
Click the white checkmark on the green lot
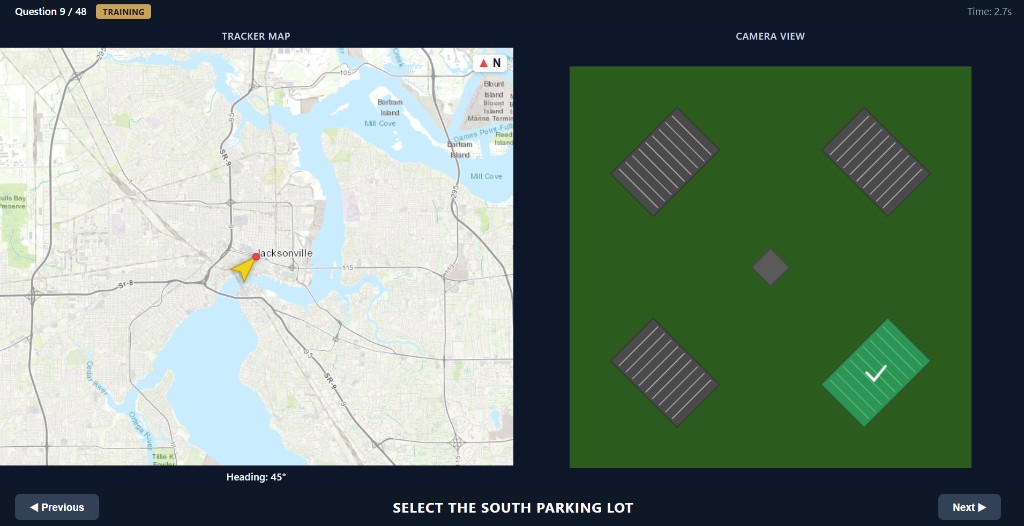(876, 373)
